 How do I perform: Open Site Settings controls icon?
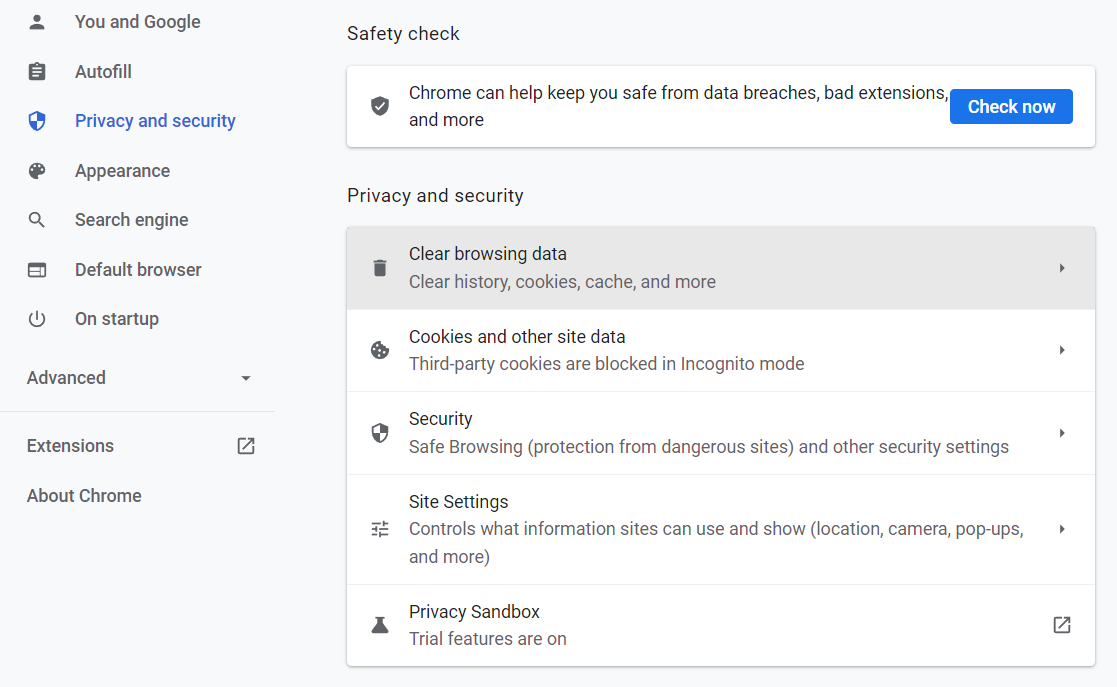(379, 528)
